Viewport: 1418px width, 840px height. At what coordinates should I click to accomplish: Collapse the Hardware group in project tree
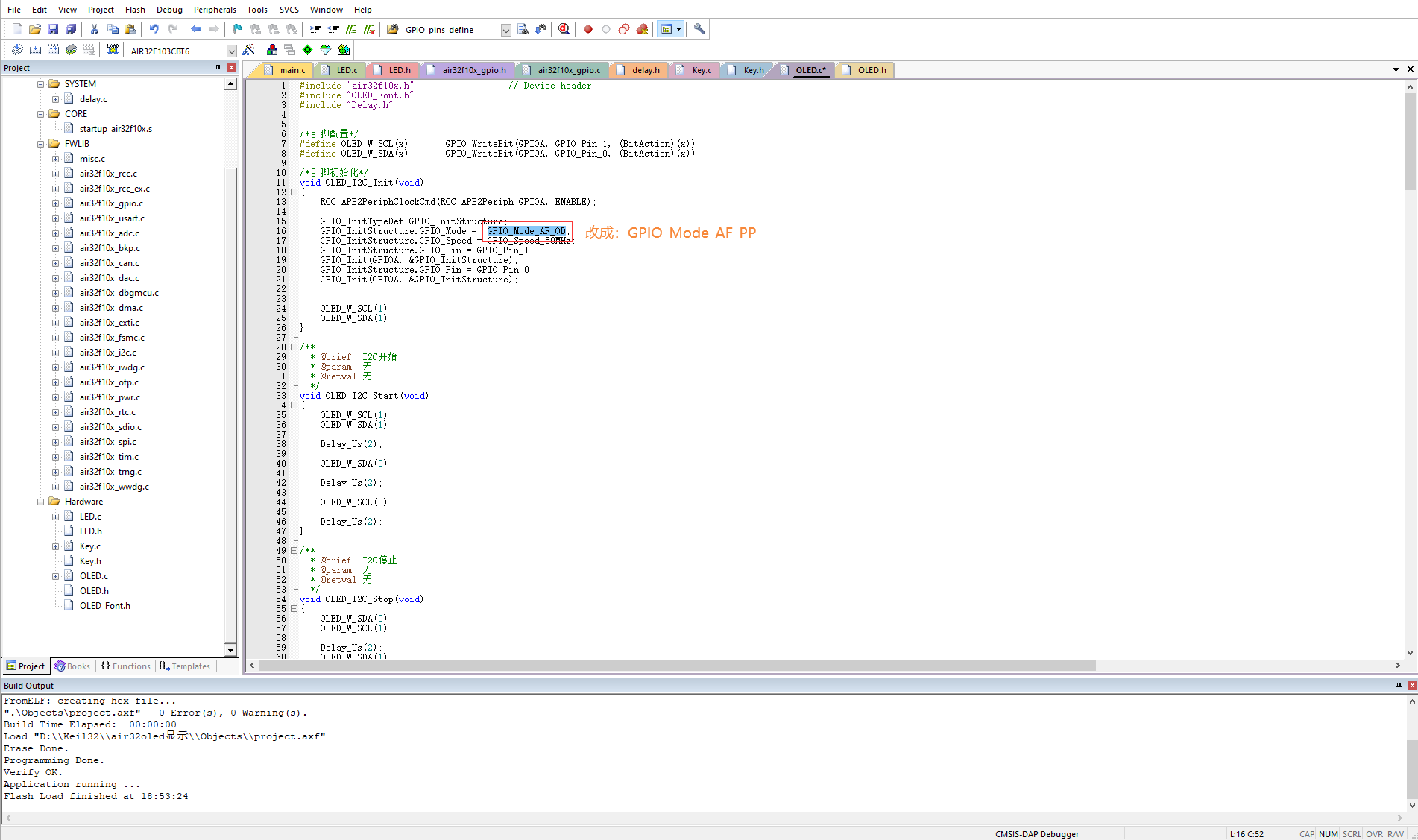pos(41,502)
